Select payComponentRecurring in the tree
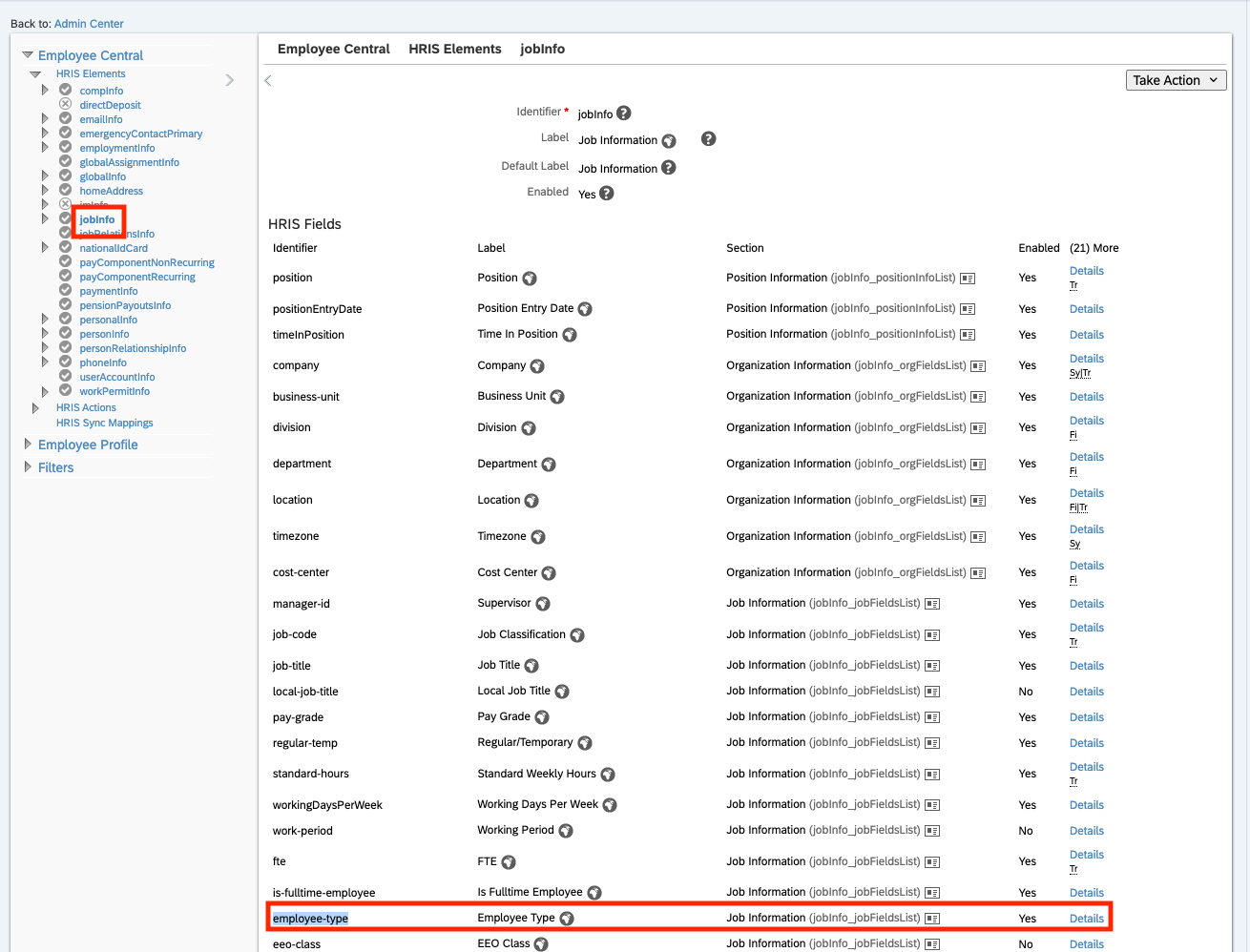 click(137, 277)
